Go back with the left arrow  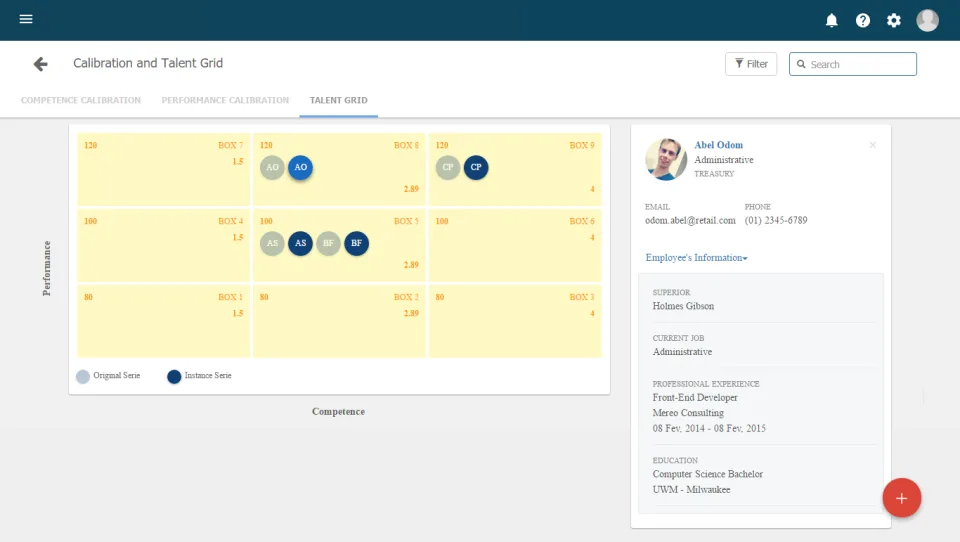[x=40, y=64]
